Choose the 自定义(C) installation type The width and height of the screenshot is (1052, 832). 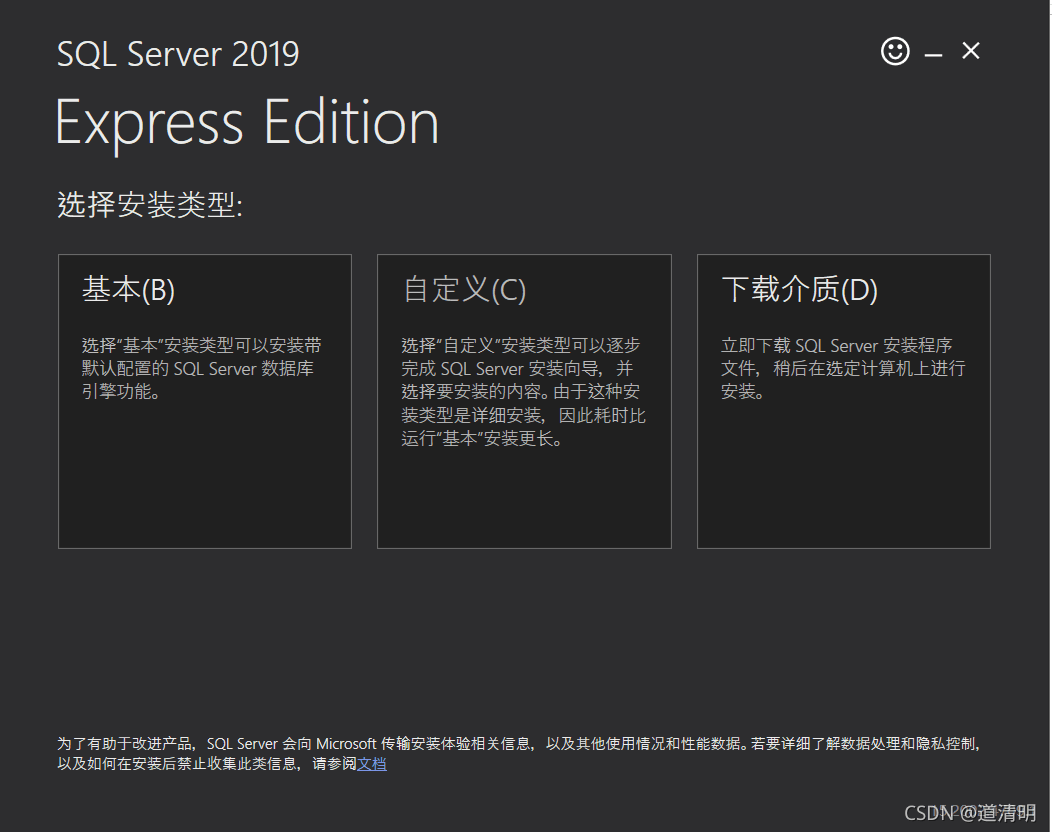point(524,401)
